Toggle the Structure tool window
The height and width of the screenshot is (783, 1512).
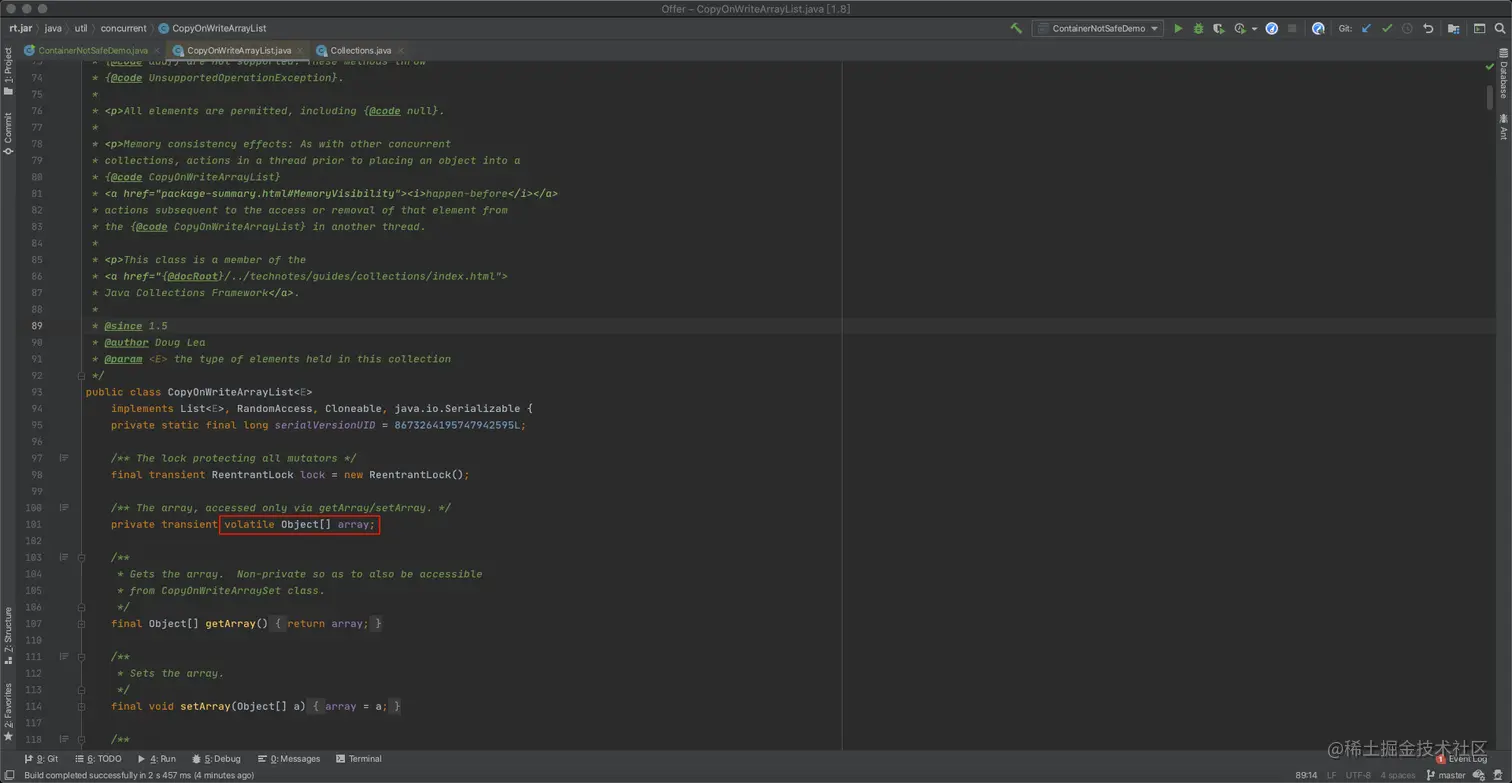point(8,636)
